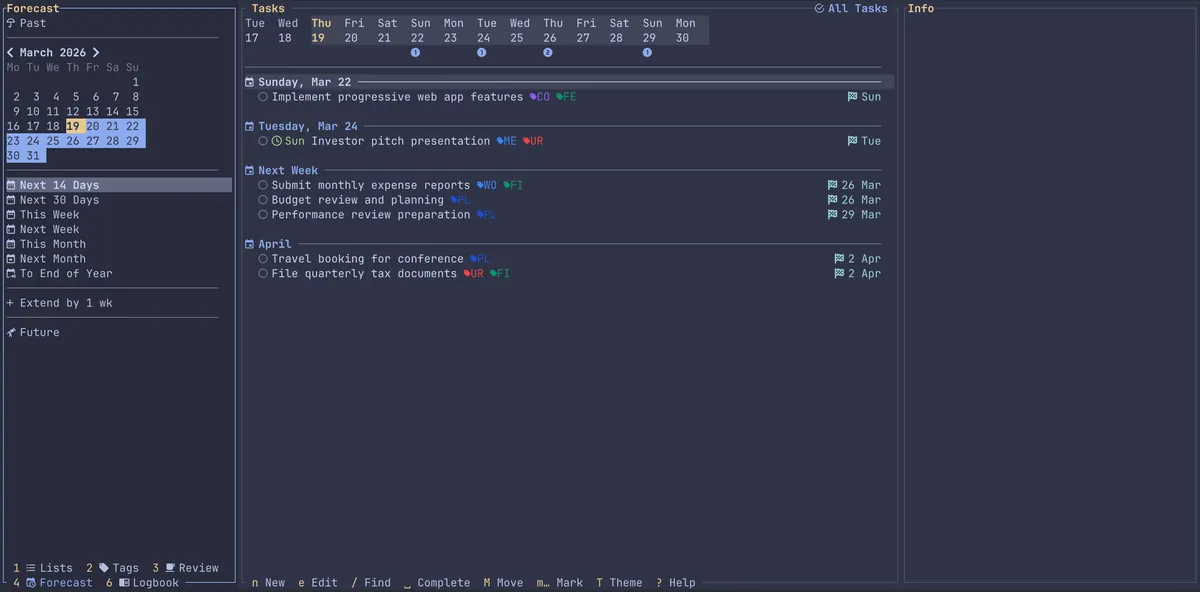Click Extend by 1 wk
1200x592 pixels.
point(59,303)
